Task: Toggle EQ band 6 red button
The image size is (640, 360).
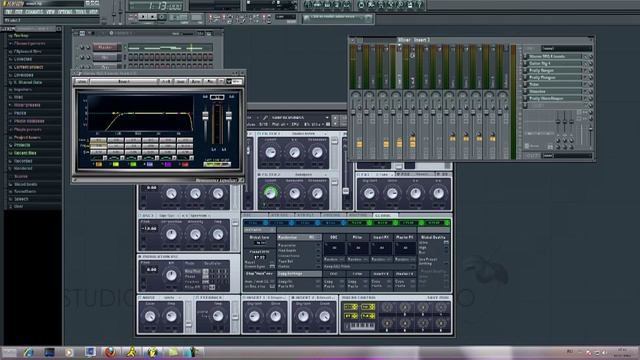Action: click(185, 164)
